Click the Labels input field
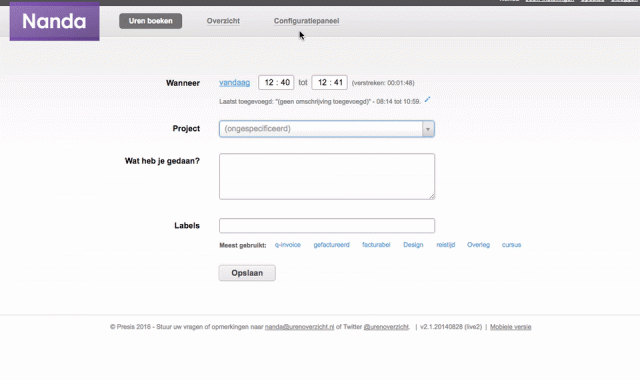The height and width of the screenshot is (380, 640). [x=327, y=226]
